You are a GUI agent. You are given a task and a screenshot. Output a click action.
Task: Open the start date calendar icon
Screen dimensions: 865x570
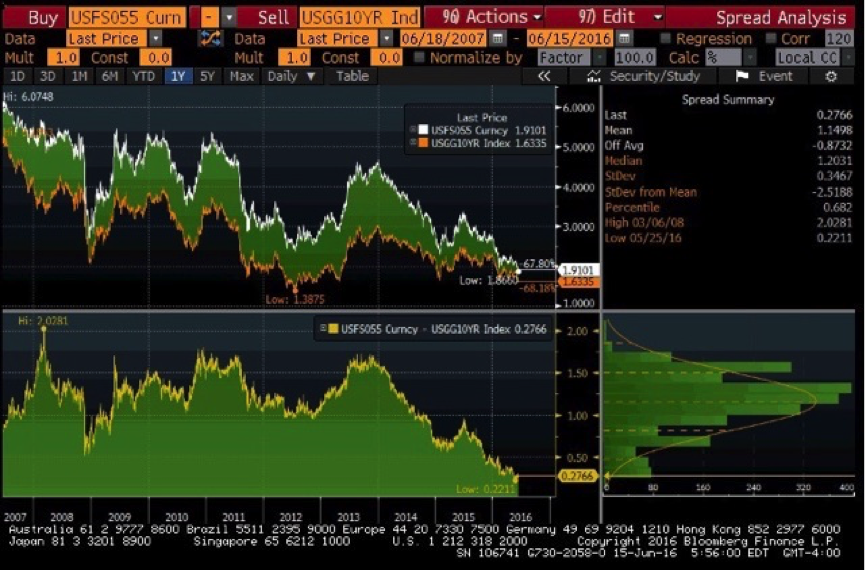click(x=498, y=38)
